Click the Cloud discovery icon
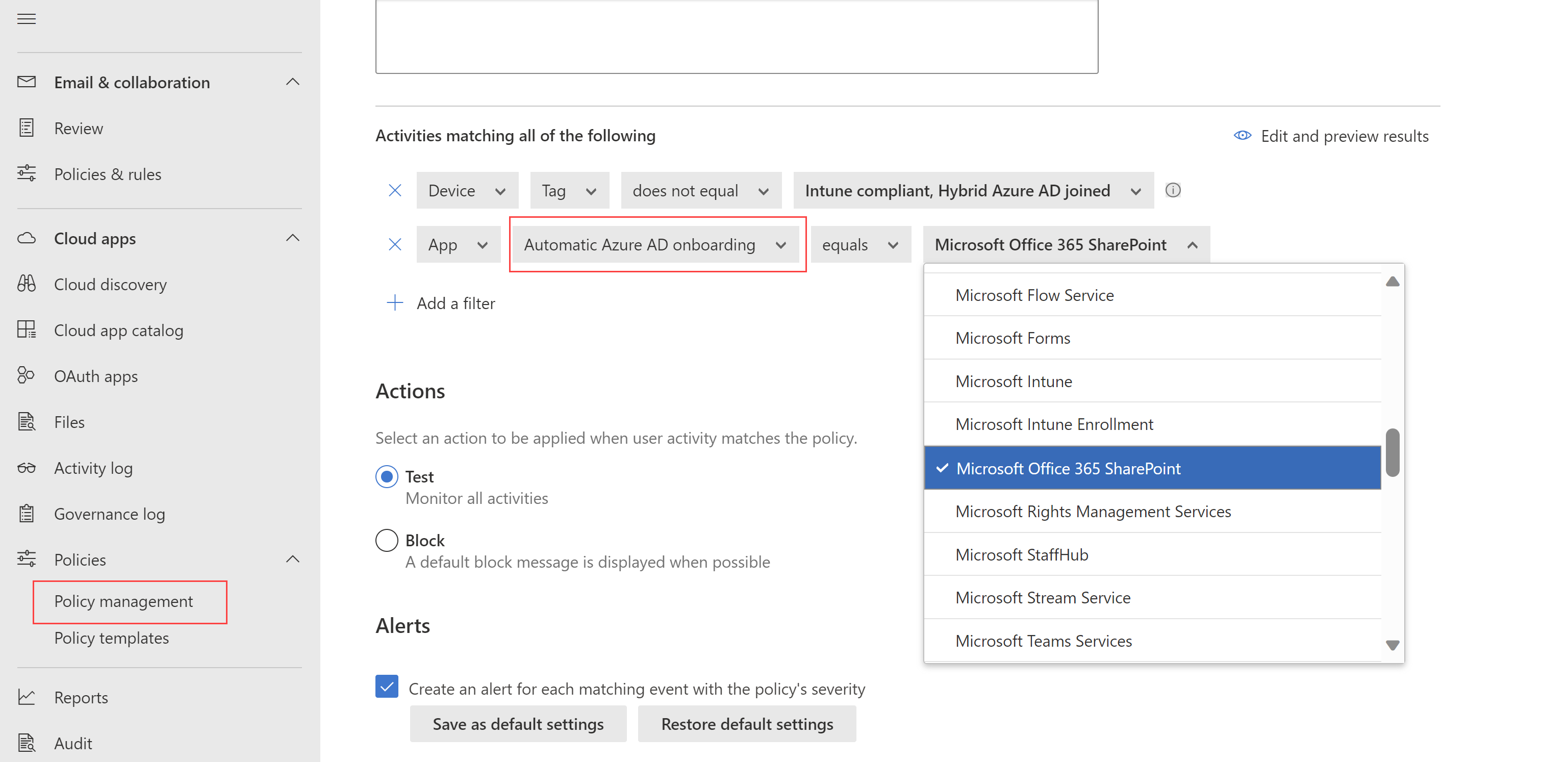Screen dimensions: 1568x762 [x=27, y=283]
